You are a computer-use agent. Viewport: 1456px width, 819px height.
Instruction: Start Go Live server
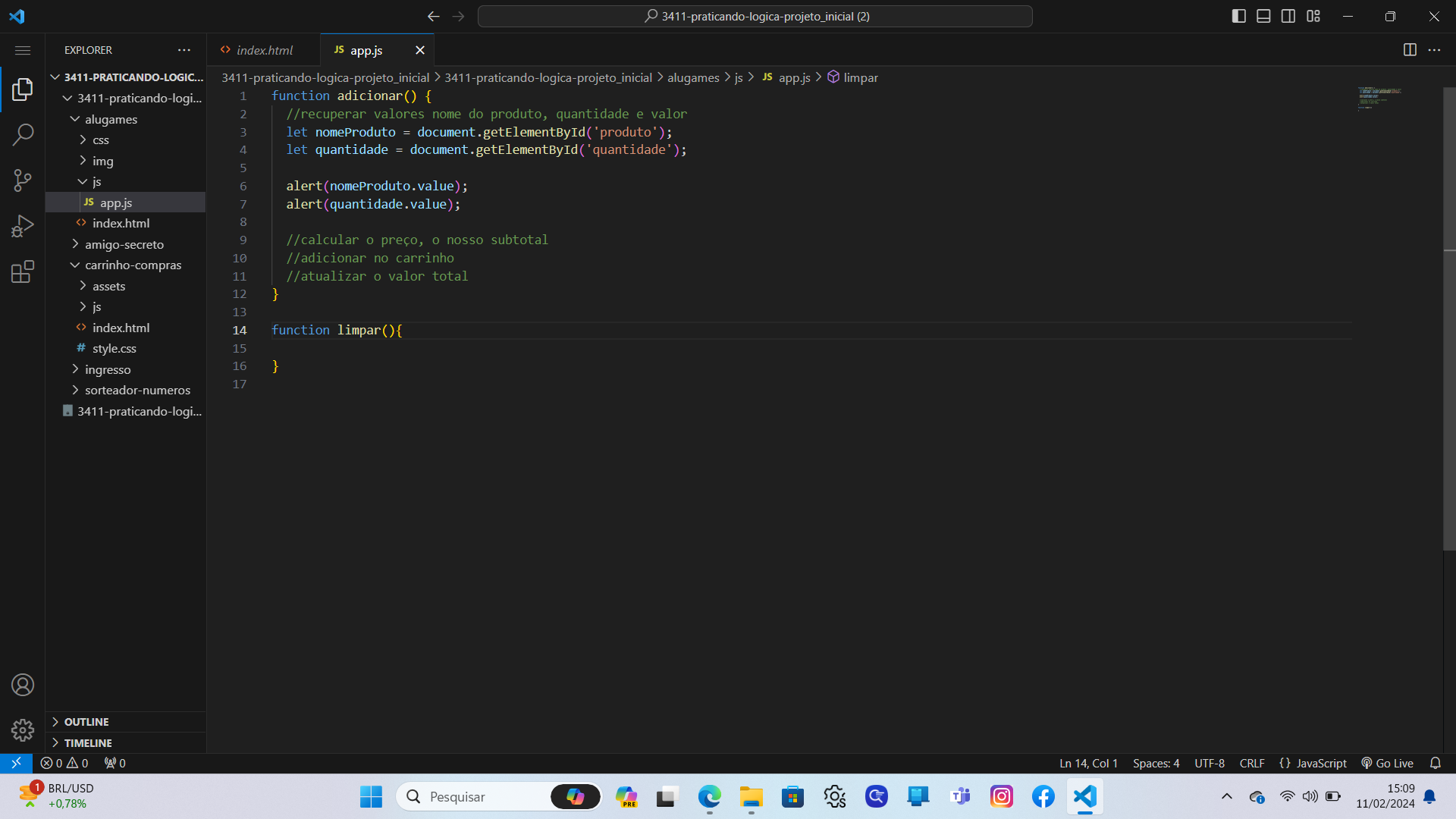click(x=1387, y=763)
